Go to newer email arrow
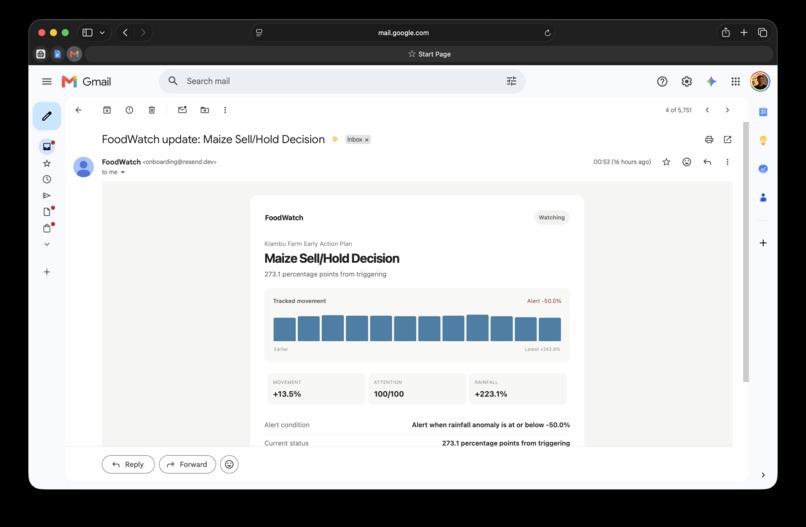The image size is (806, 527). point(707,110)
